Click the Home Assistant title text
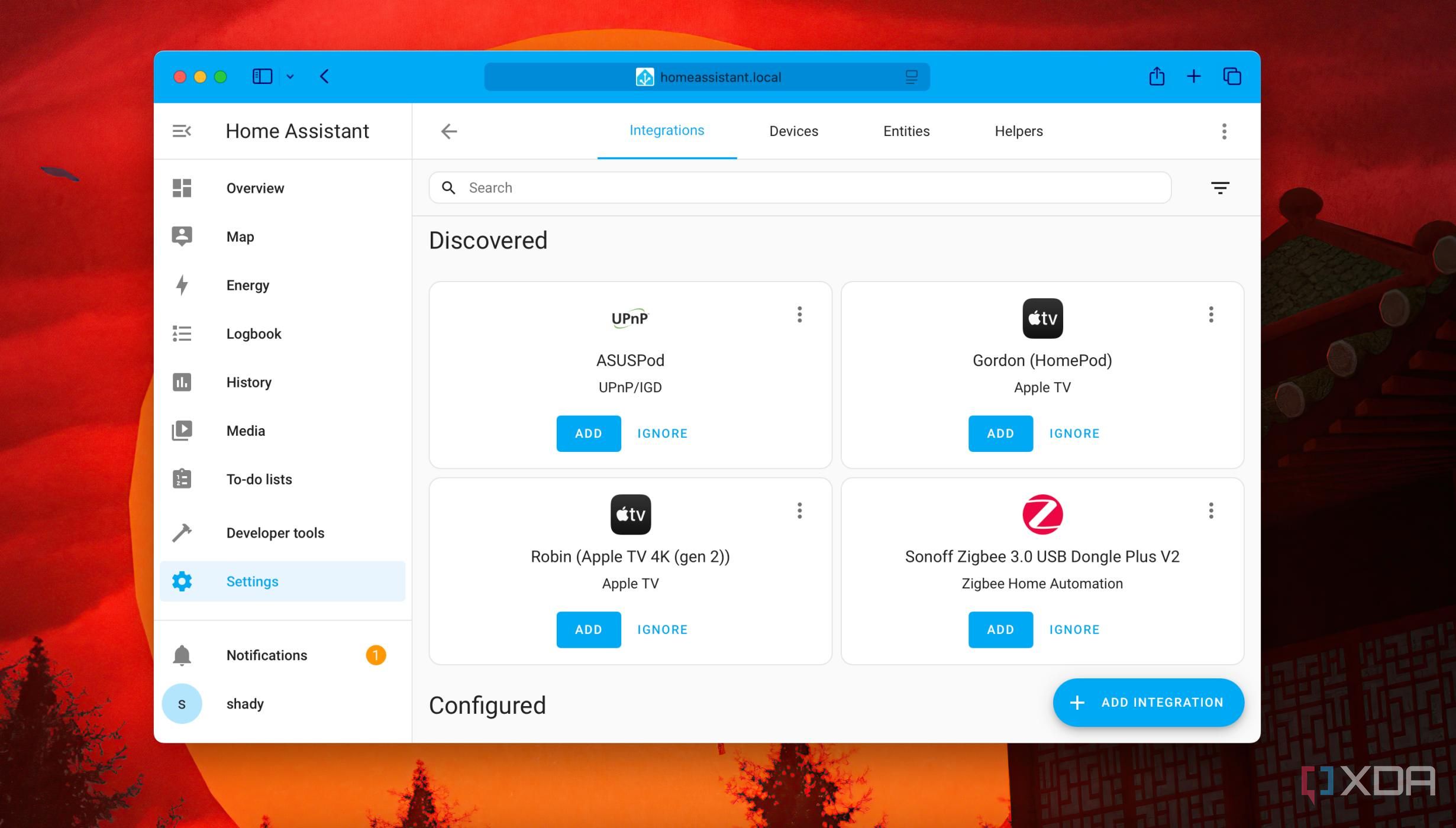The width and height of the screenshot is (1456, 828). pos(297,131)
